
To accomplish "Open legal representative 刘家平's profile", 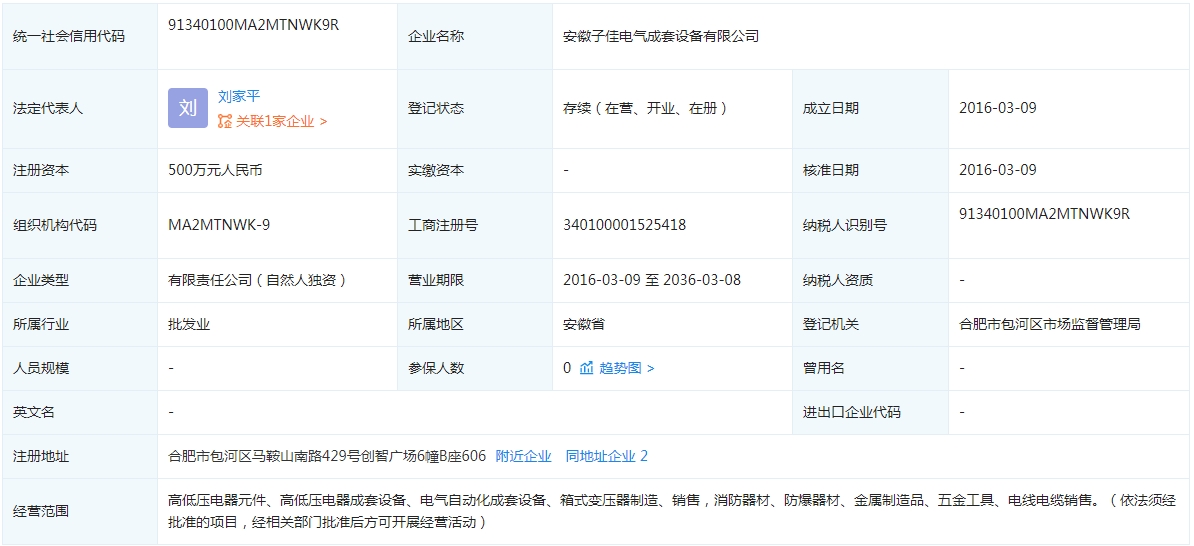I will click(239, 96).
